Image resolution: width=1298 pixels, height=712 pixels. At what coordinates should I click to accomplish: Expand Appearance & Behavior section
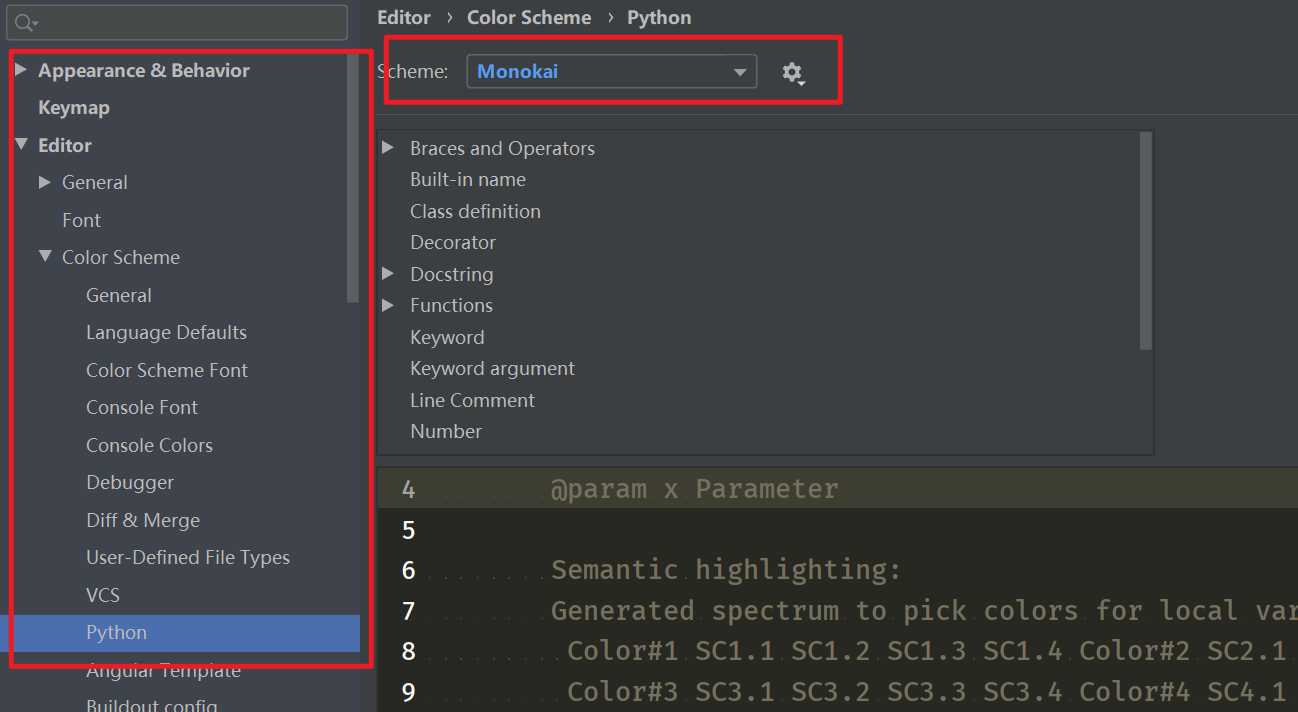coord(20,70)
